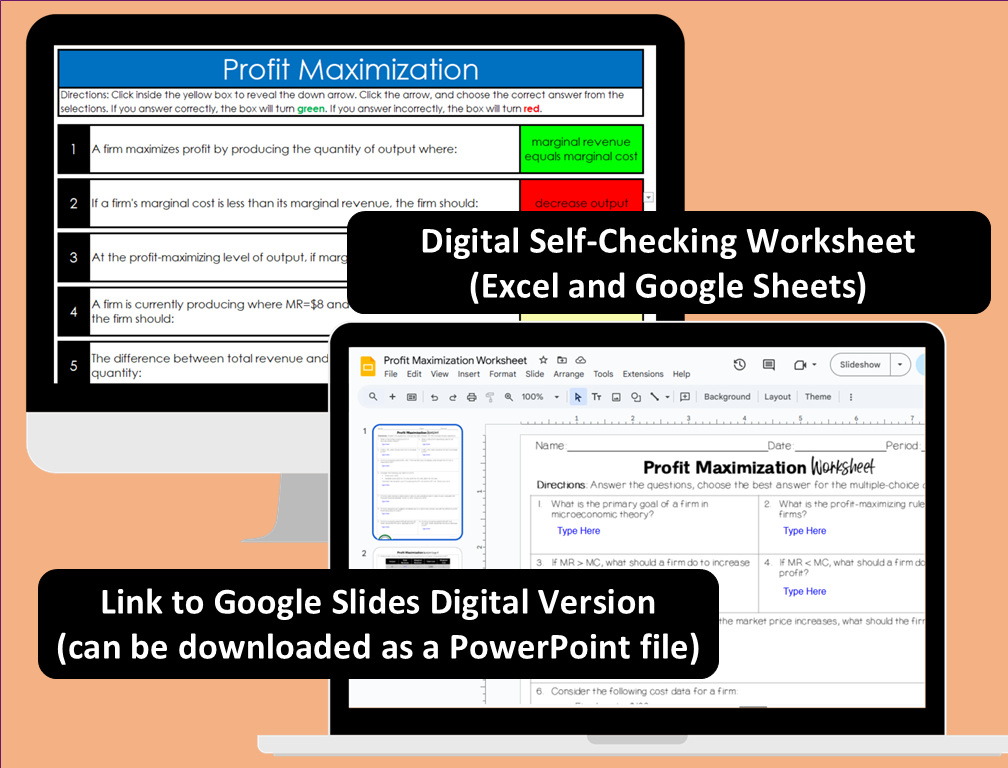Open the Insert menu
Screen dimensions: 1008x768
[469, 374]
